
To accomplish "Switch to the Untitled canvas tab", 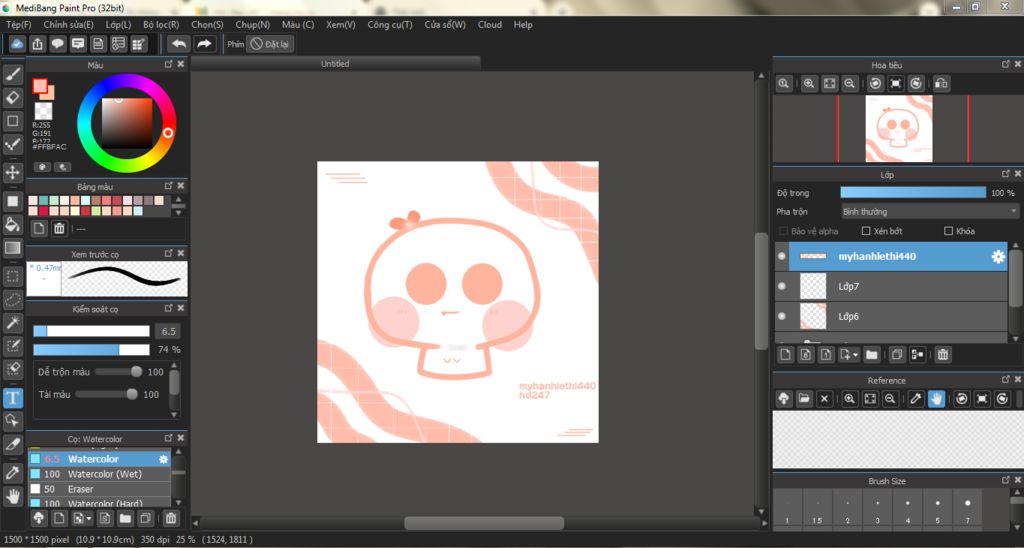I will (x=335, y=64).
